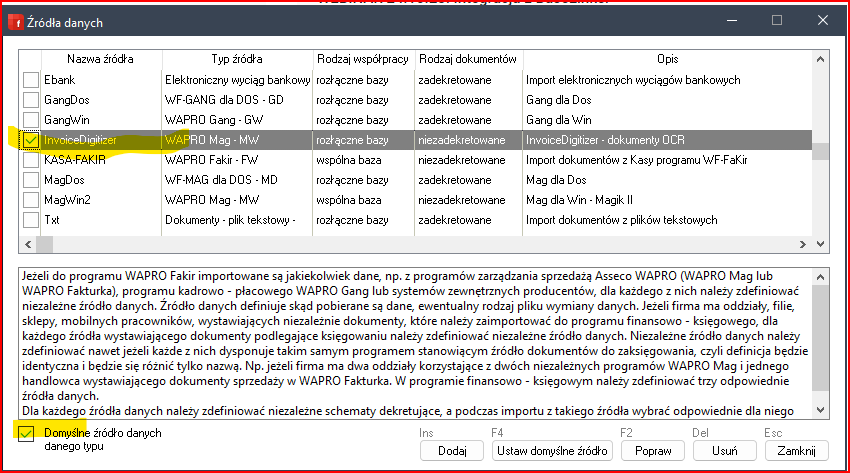The width and height of the screenshot is (850, 473).
Task: Click the Opis column header
Action: click(x=667, y=59)
